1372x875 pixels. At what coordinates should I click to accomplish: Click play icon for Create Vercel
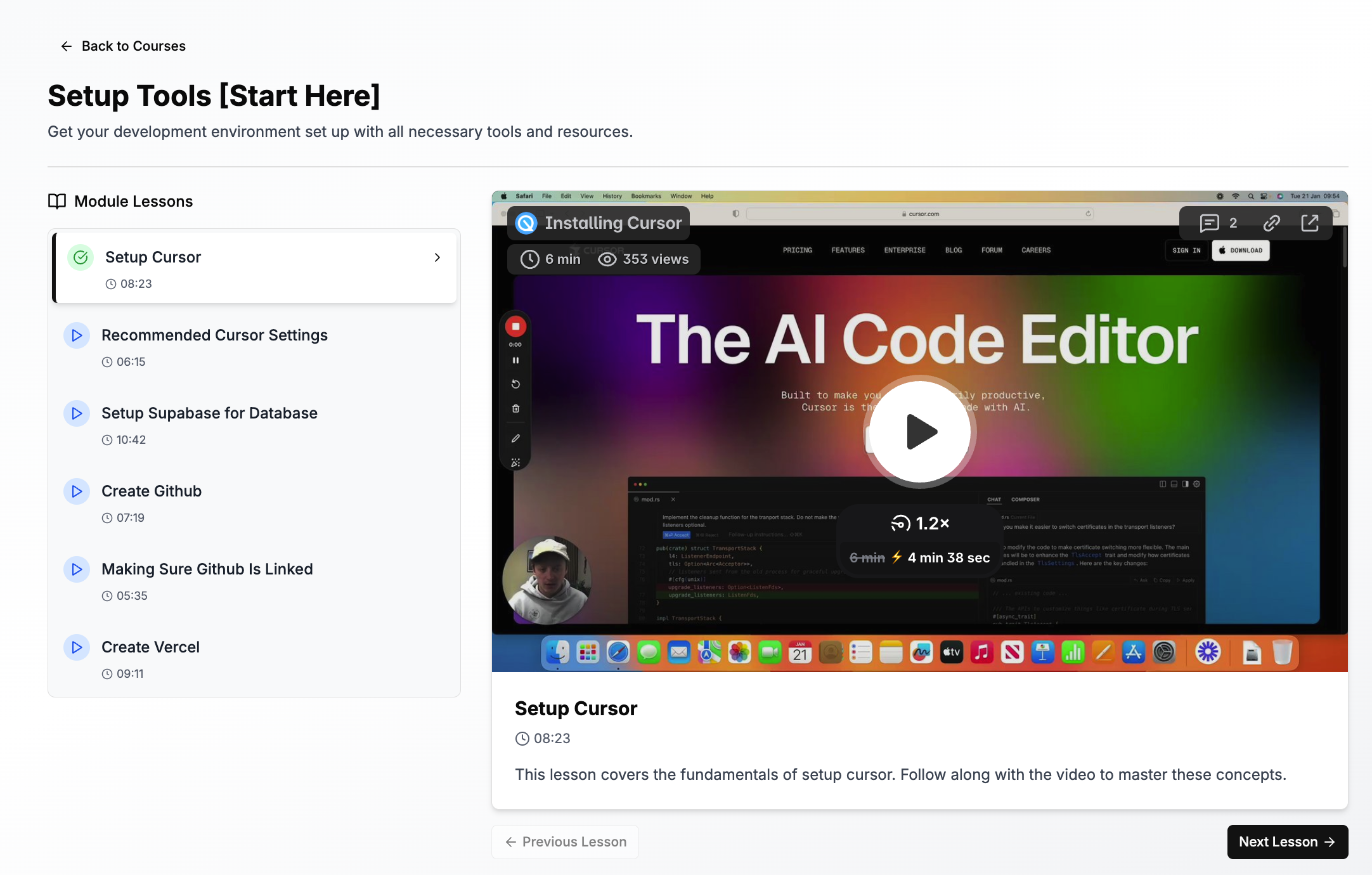click(x=77, y=647)
